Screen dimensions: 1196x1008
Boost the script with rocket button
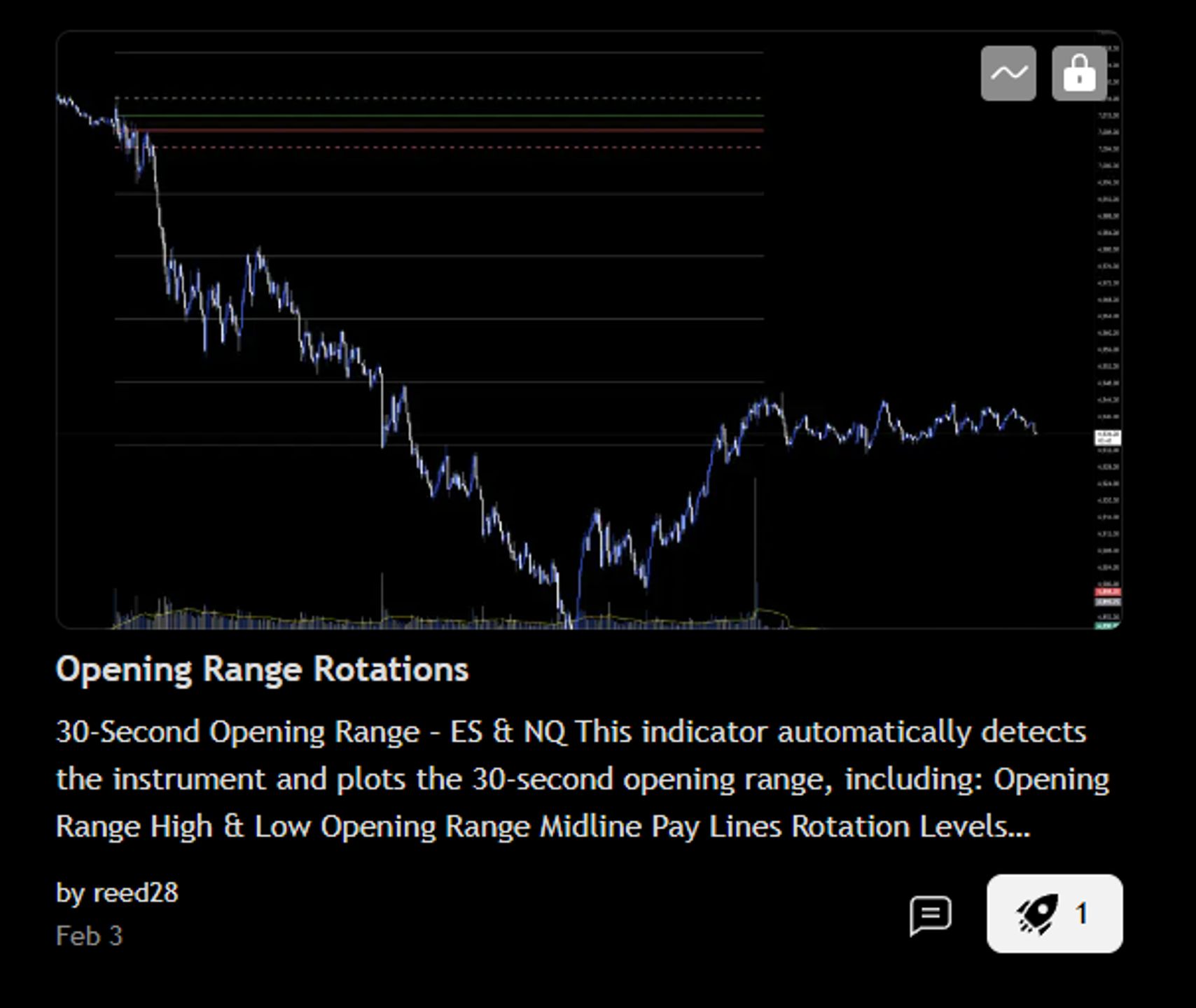[1055, 913]
